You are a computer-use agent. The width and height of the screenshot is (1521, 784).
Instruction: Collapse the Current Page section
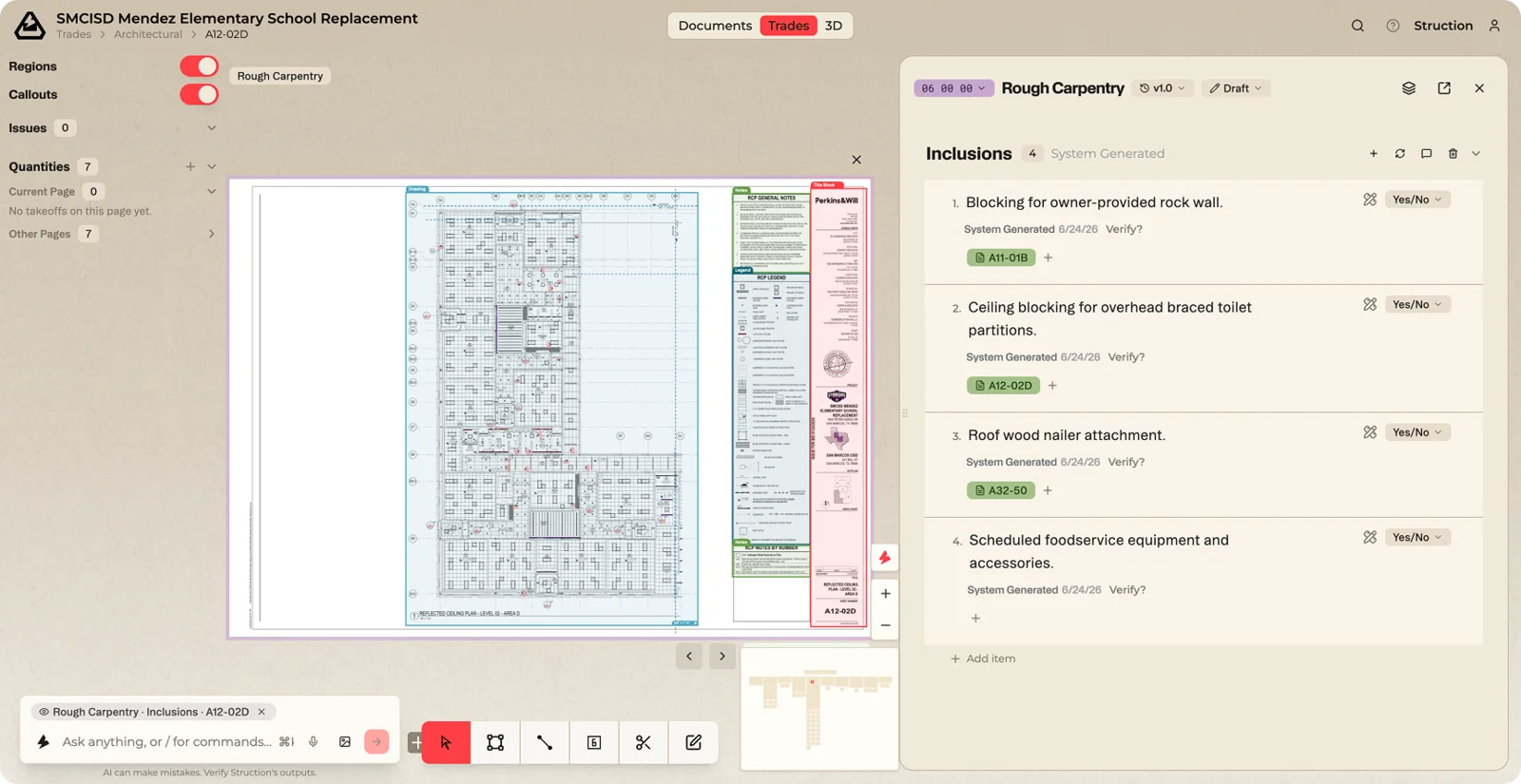(212, 191)
